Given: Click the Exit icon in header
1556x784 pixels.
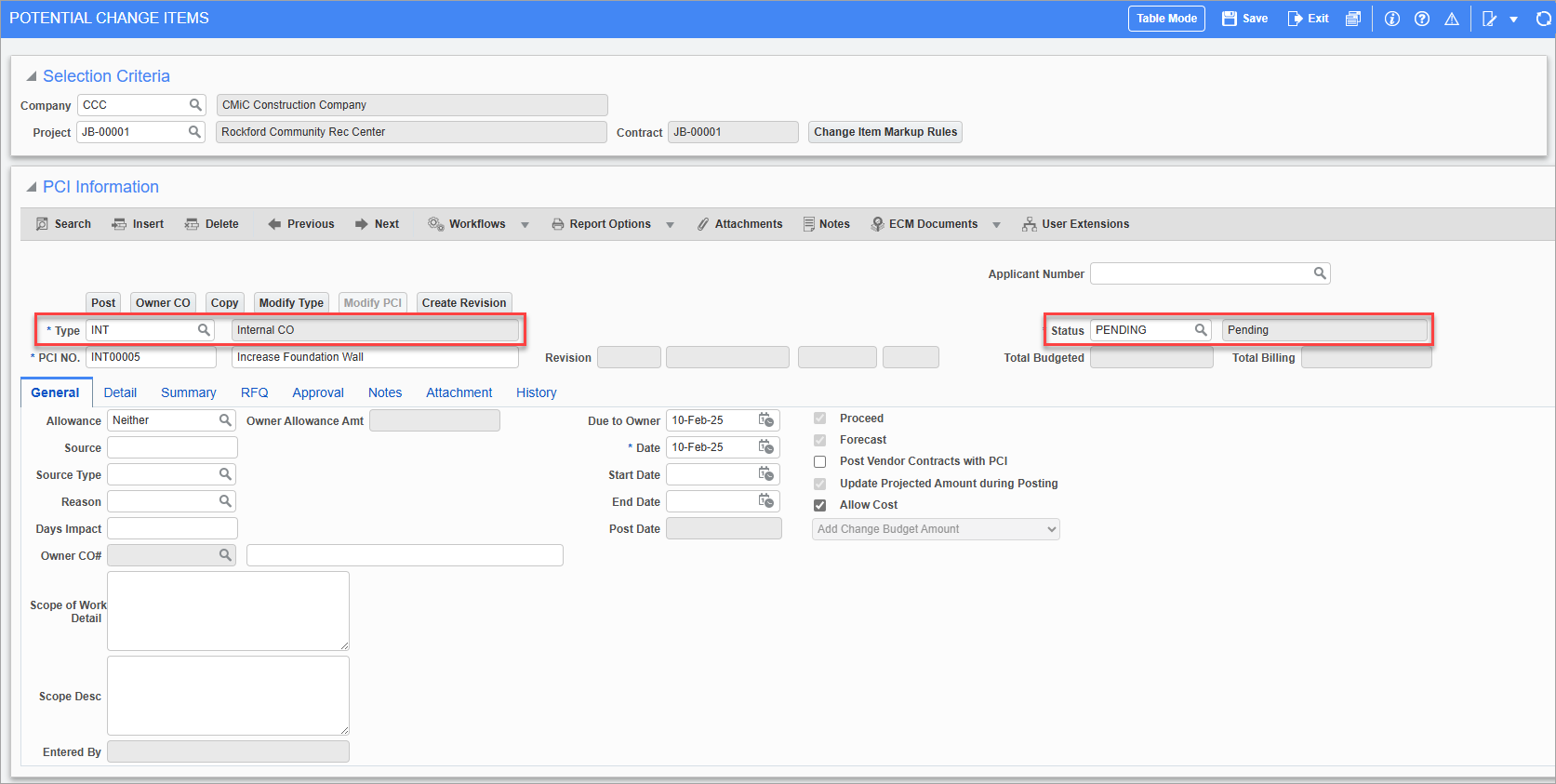Looking at the screenshot, I should (x=1295, y=19).
